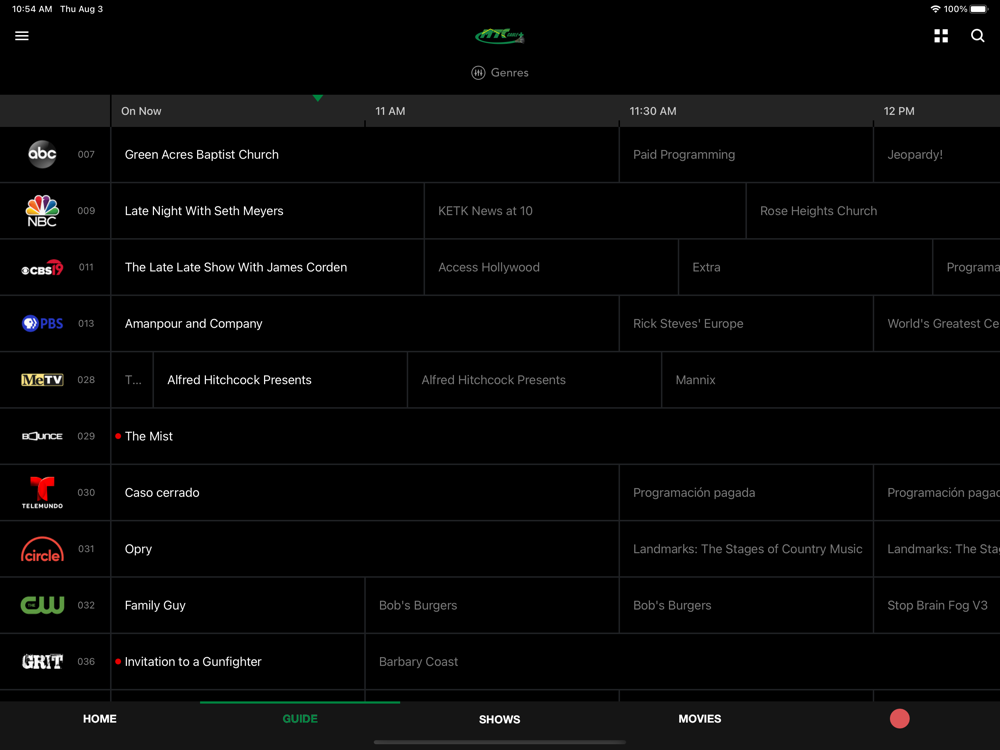Open the 11 AM Bob's Burgers
The width and height of the screenshot is (1000, 750).
pos(492,605)
